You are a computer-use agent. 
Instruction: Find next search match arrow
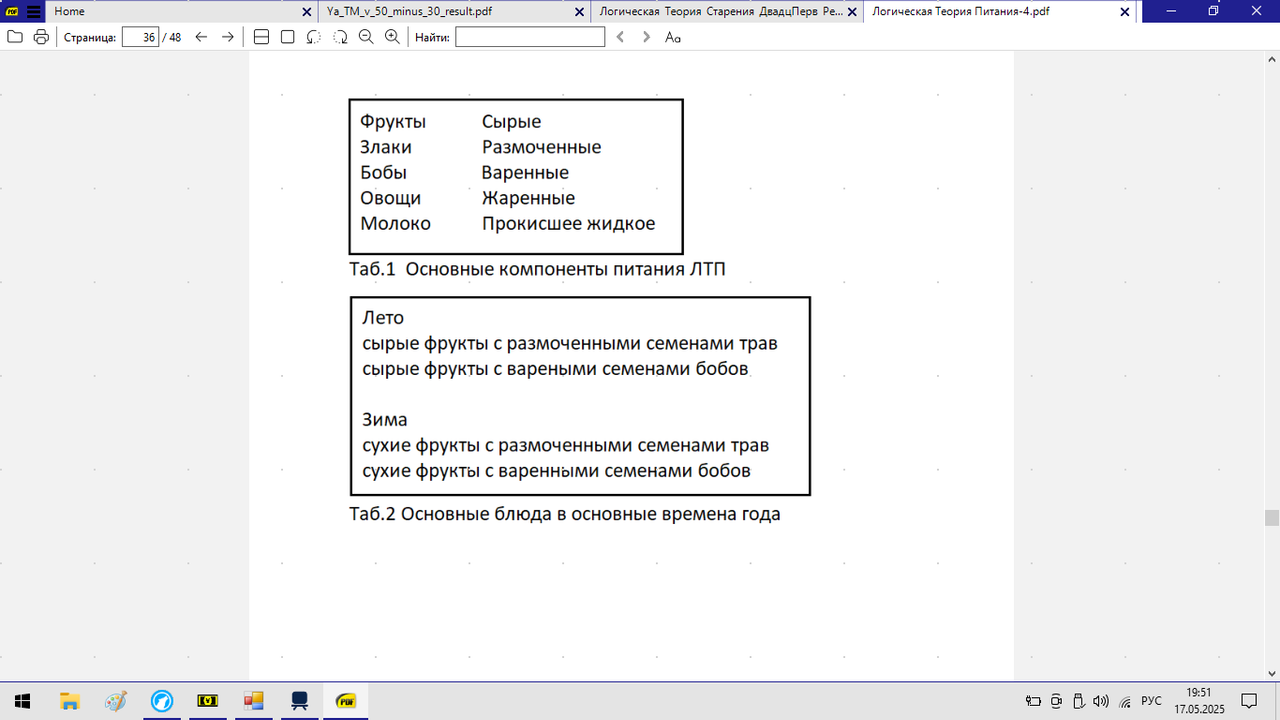pos(646,37)
